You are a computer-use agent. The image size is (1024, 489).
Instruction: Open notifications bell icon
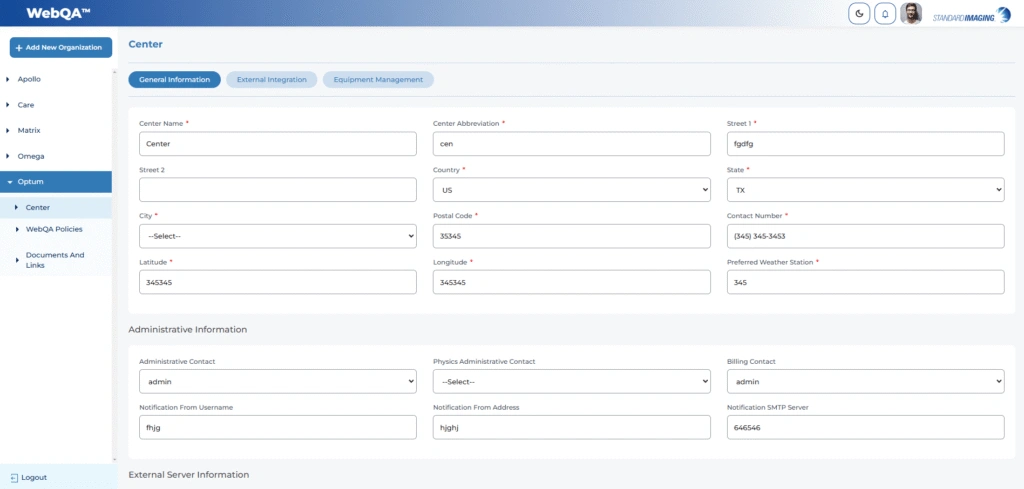(885, 13)
